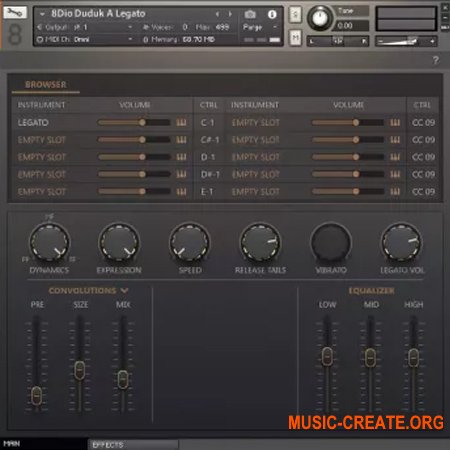Click keyboard icon beside the CC 09 top row
450x450 pixels.
395,123
